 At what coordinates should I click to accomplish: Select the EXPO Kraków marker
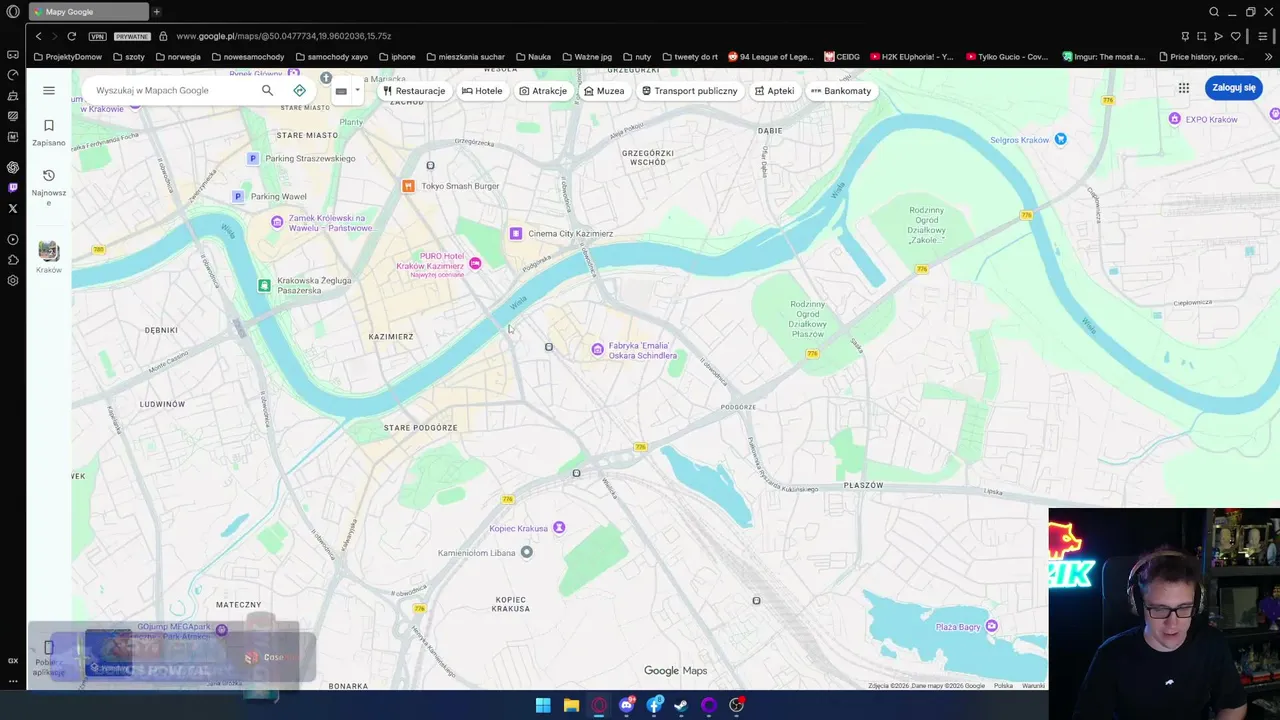tap(1175, 119)
